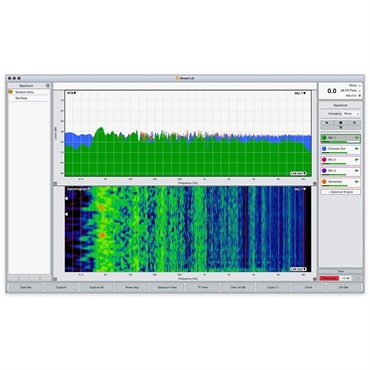
Task: Open the RTA graph type menu
Action: tap(72, 93)
